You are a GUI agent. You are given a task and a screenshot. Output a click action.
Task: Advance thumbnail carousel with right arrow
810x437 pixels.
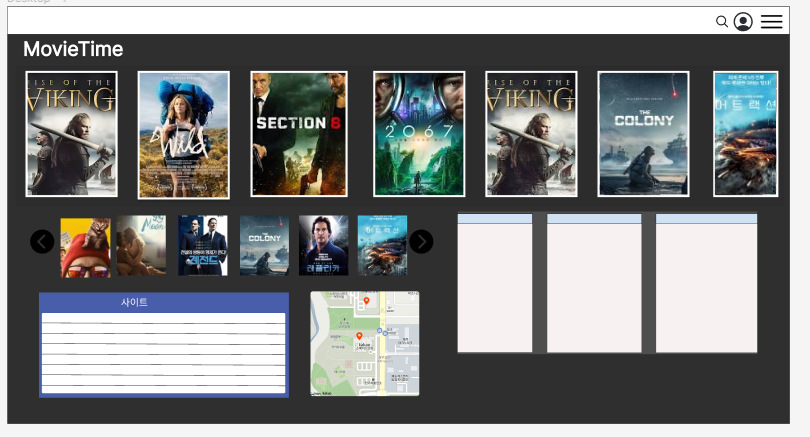pyautogui.click(x=421, y=241)
